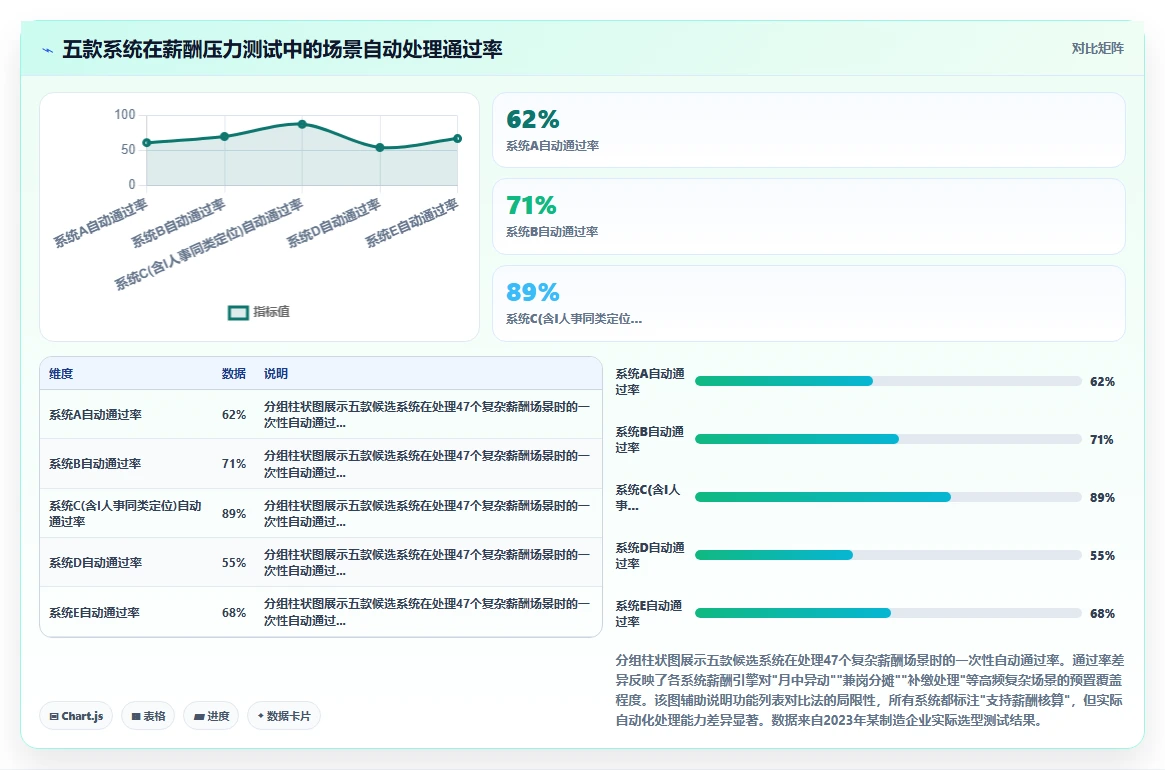This screenshot has width=1165, height=770.
Task: Click the 对比矩阵 label in the header
Action: (x=1097, y=48)
